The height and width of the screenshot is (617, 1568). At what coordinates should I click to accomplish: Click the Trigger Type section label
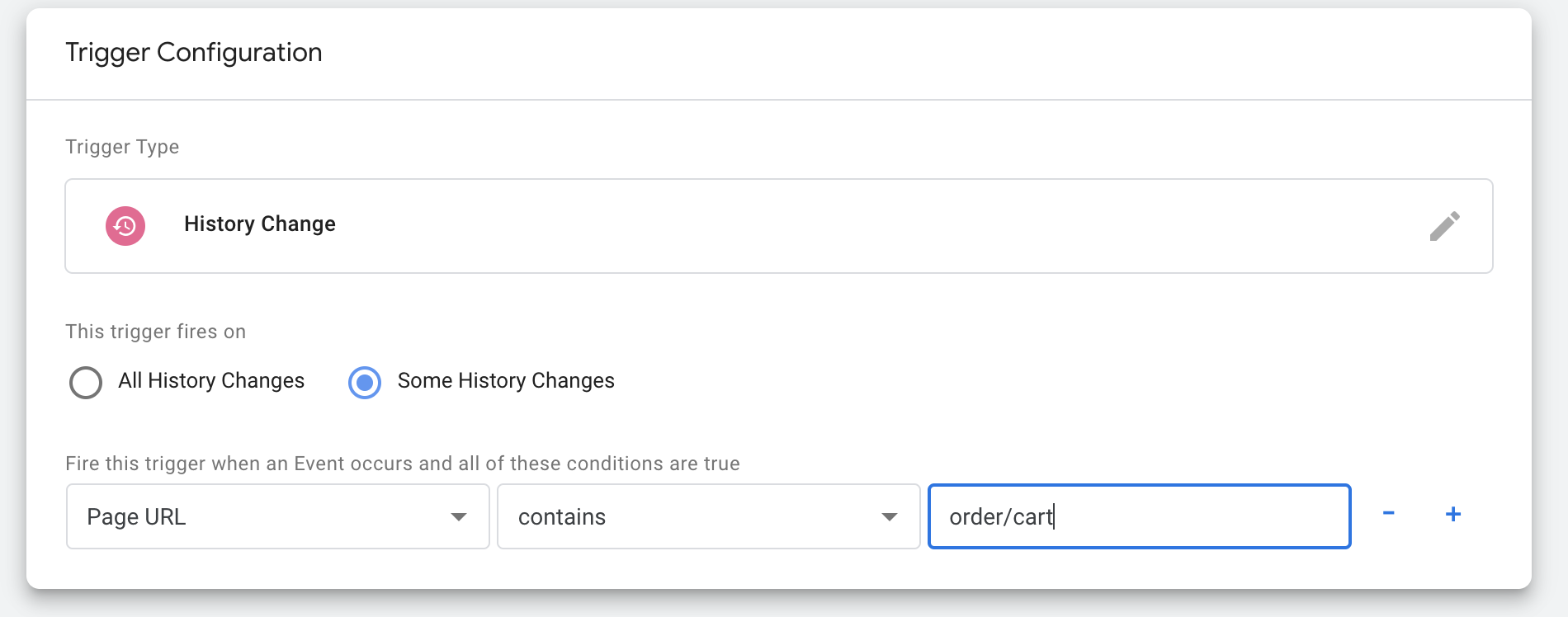point(122,147)
